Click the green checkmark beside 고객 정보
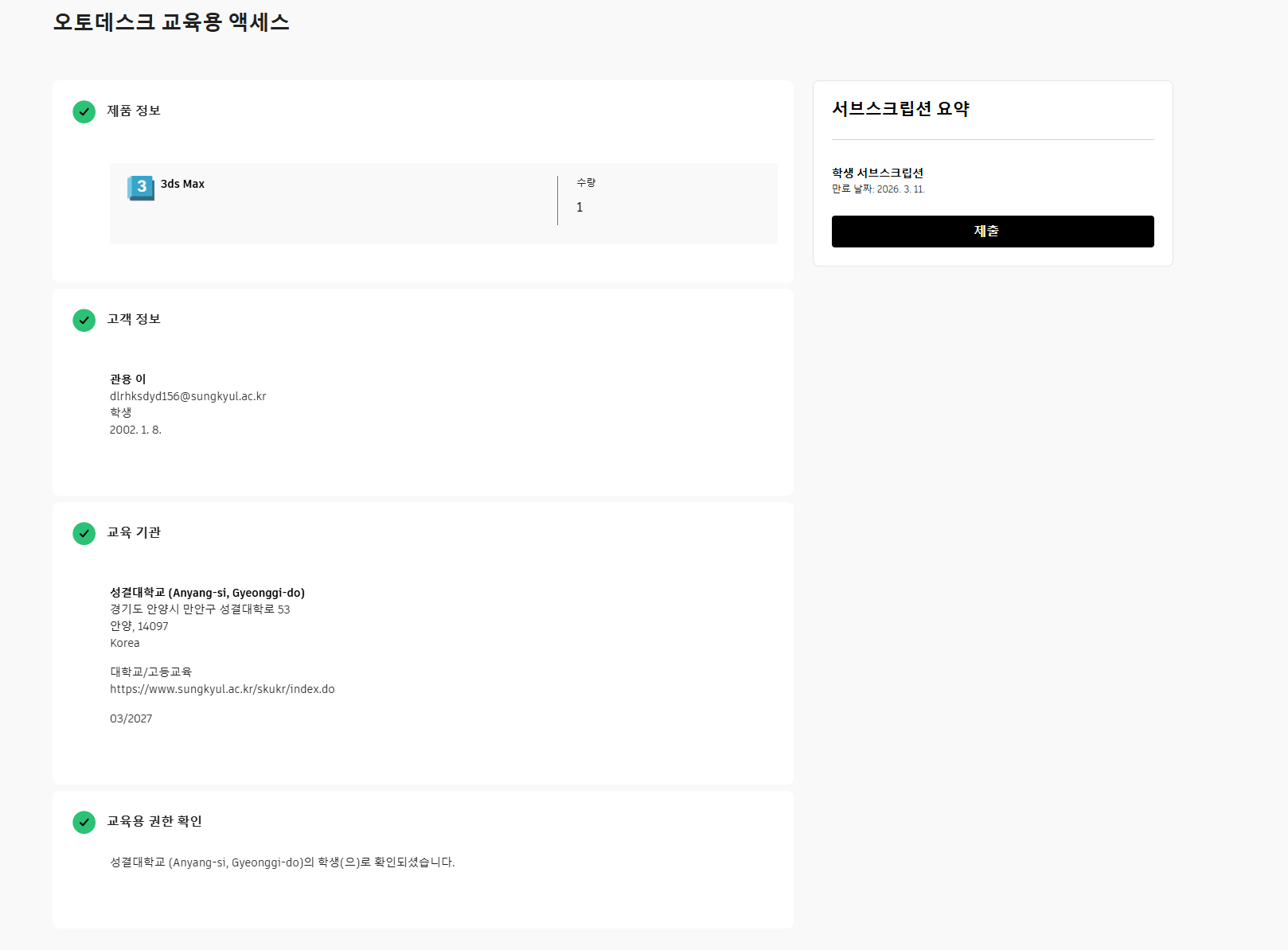The height and width of the screenshot is (950, 1288). tap(84, 321)
